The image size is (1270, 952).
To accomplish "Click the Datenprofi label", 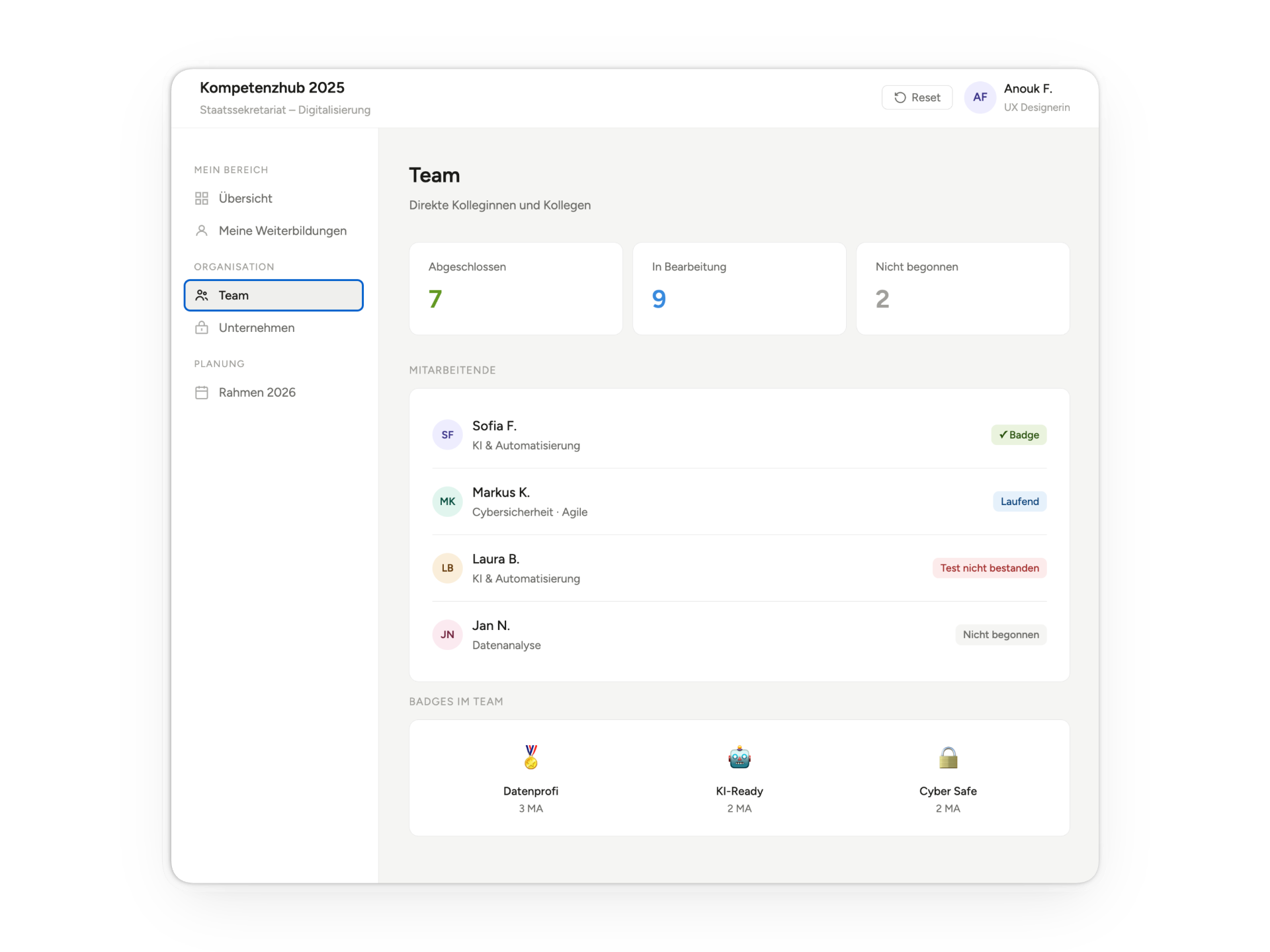I will [x=531, y=791].
